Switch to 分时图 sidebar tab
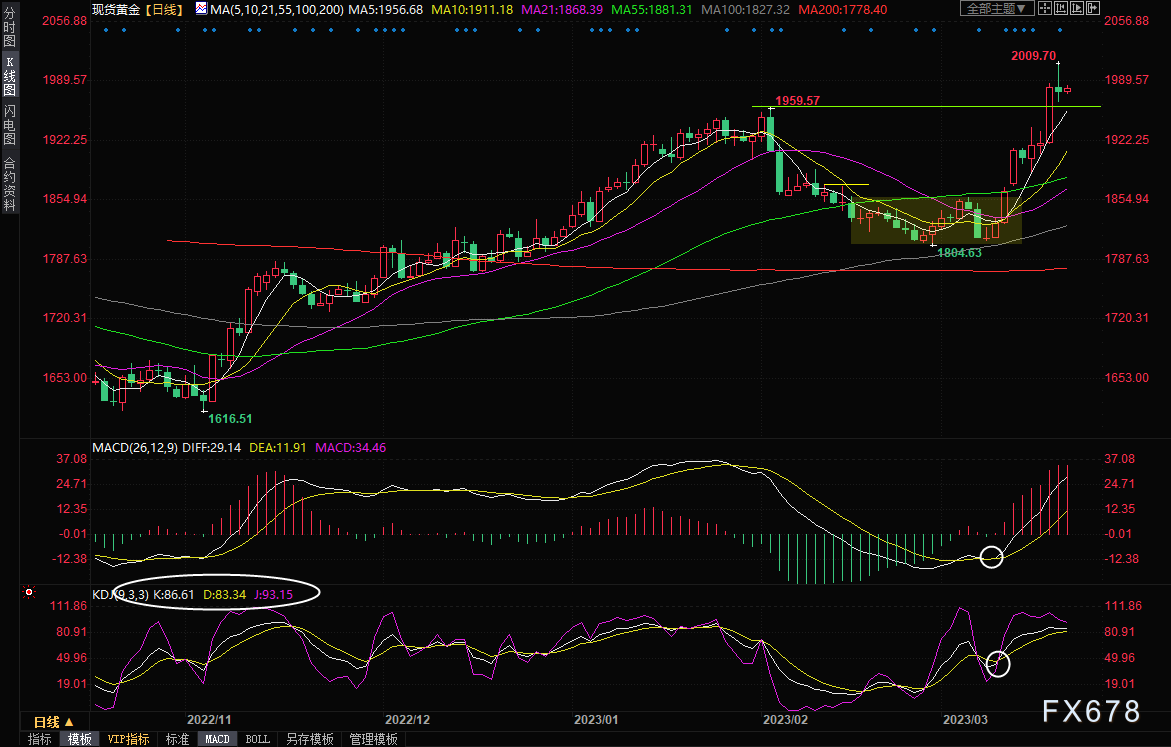Viewport: 1171px width, 747px height. pos(9,26)
